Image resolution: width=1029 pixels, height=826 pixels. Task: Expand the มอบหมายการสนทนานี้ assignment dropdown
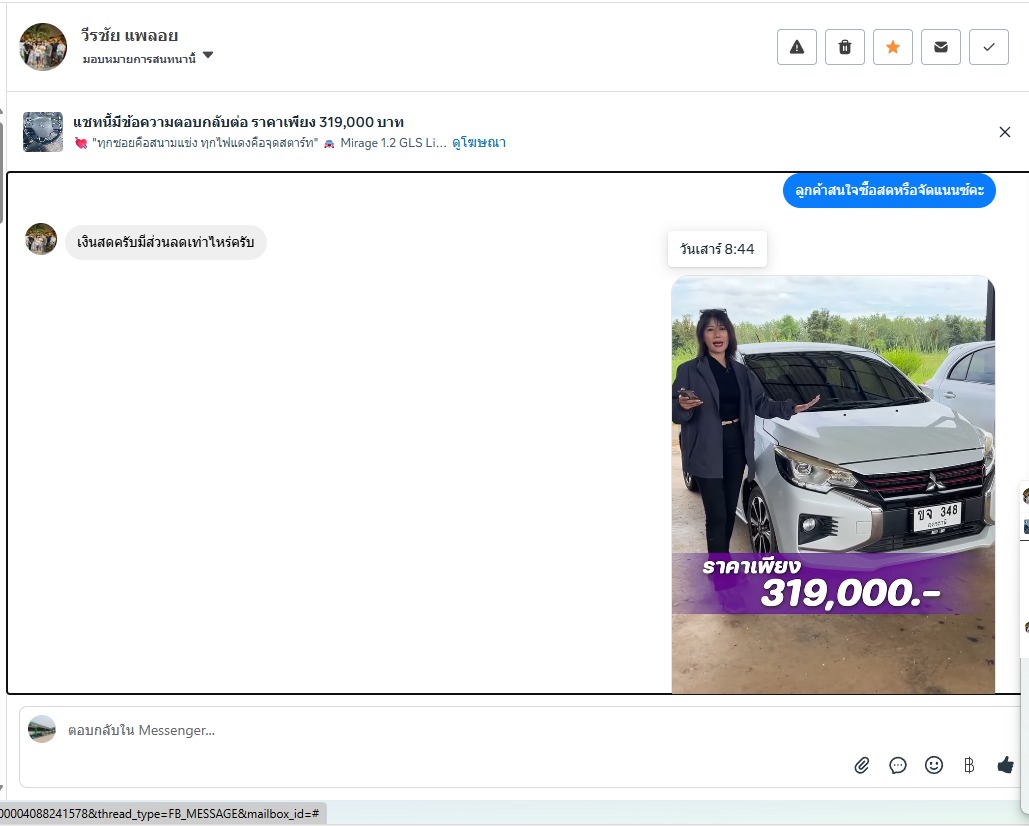tap(148, 58)
